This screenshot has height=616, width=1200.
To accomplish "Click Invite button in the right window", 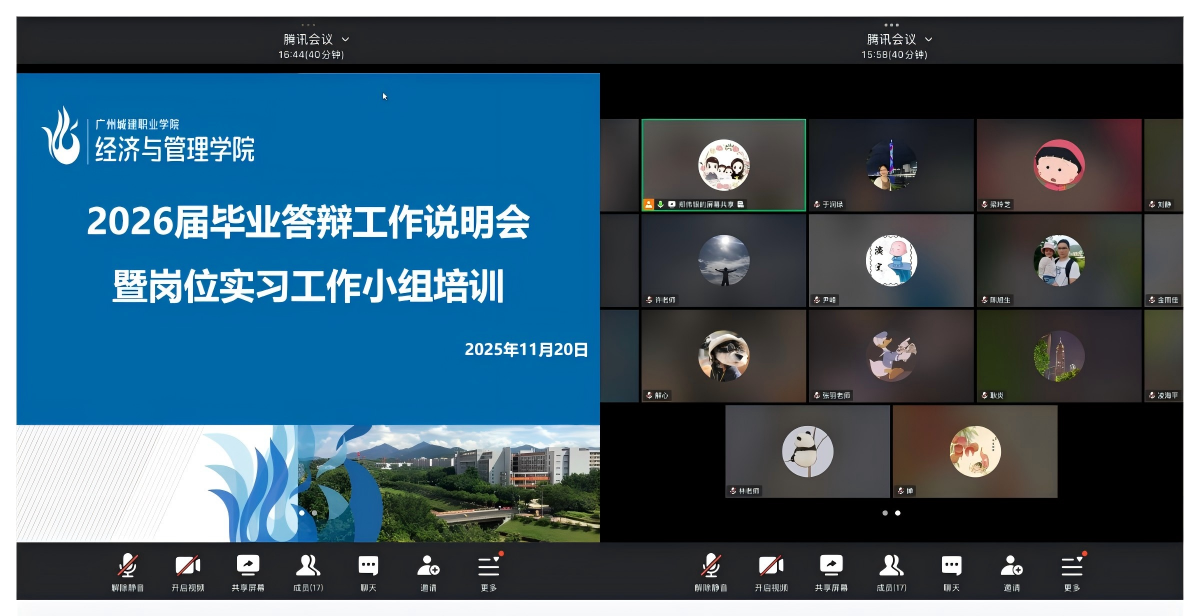I will point(1012,567).
